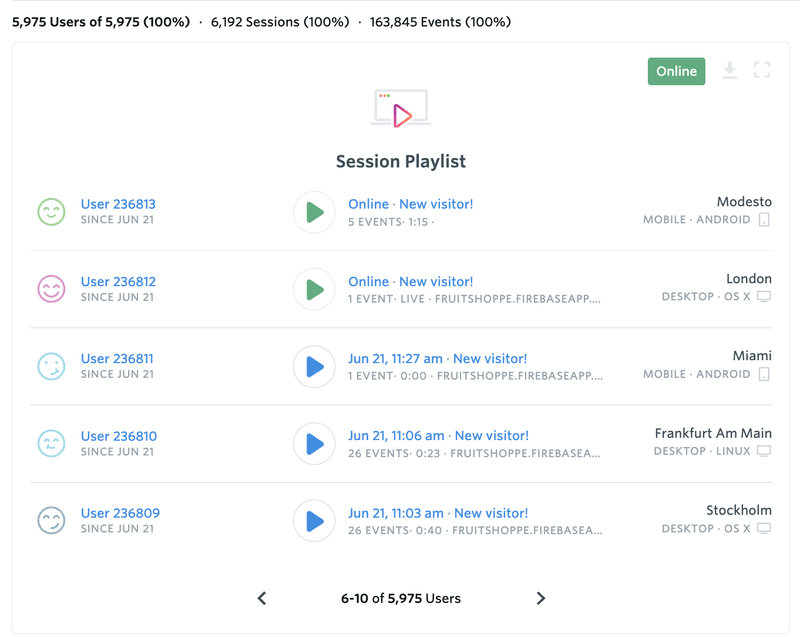800x637 pixels.
Task: Click the 5,975 Users count summary
Action: [100, 21]
